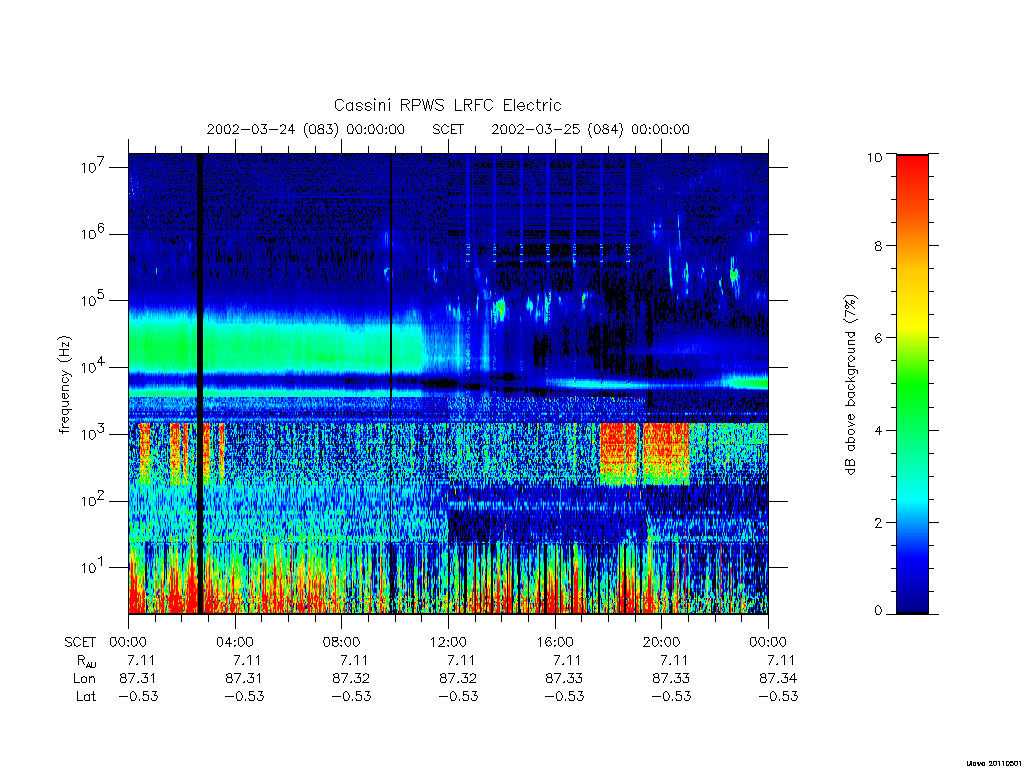Screen dimensions: 1024x768
Task: Click the 6 label on the color scale
Action: pyautogui.click(x=878, y=338)
